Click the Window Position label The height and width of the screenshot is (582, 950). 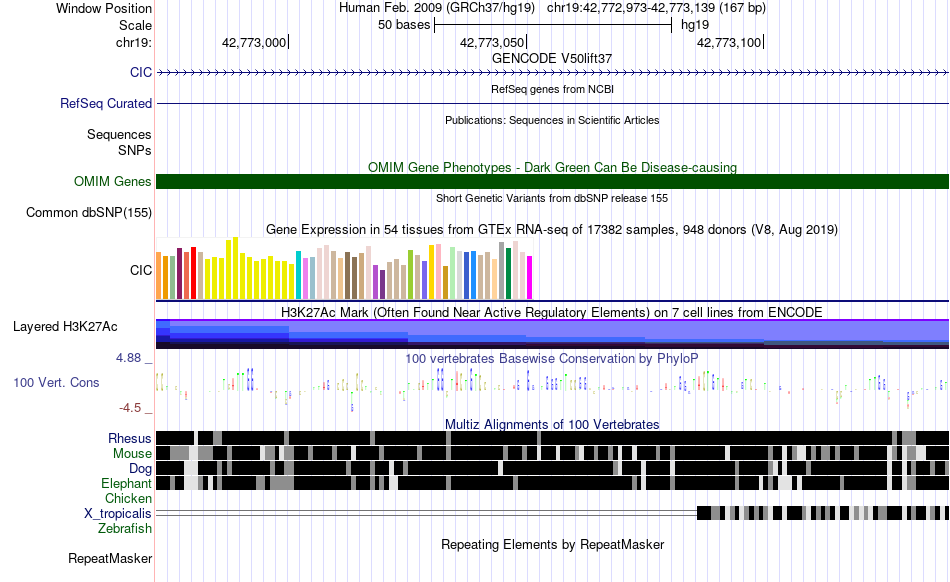(104, 8)
